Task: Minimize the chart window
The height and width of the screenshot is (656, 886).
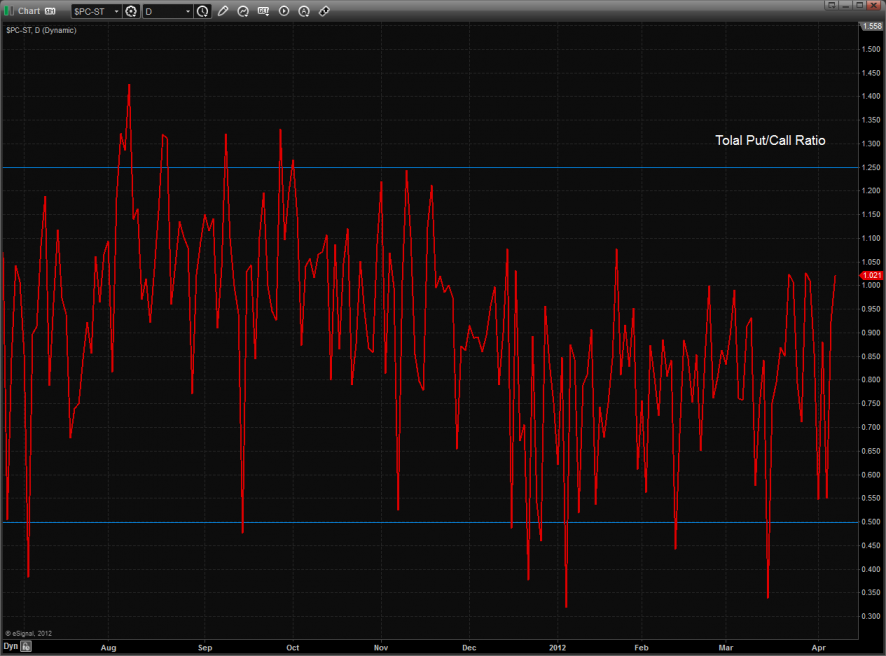Action: pos(846,5)
